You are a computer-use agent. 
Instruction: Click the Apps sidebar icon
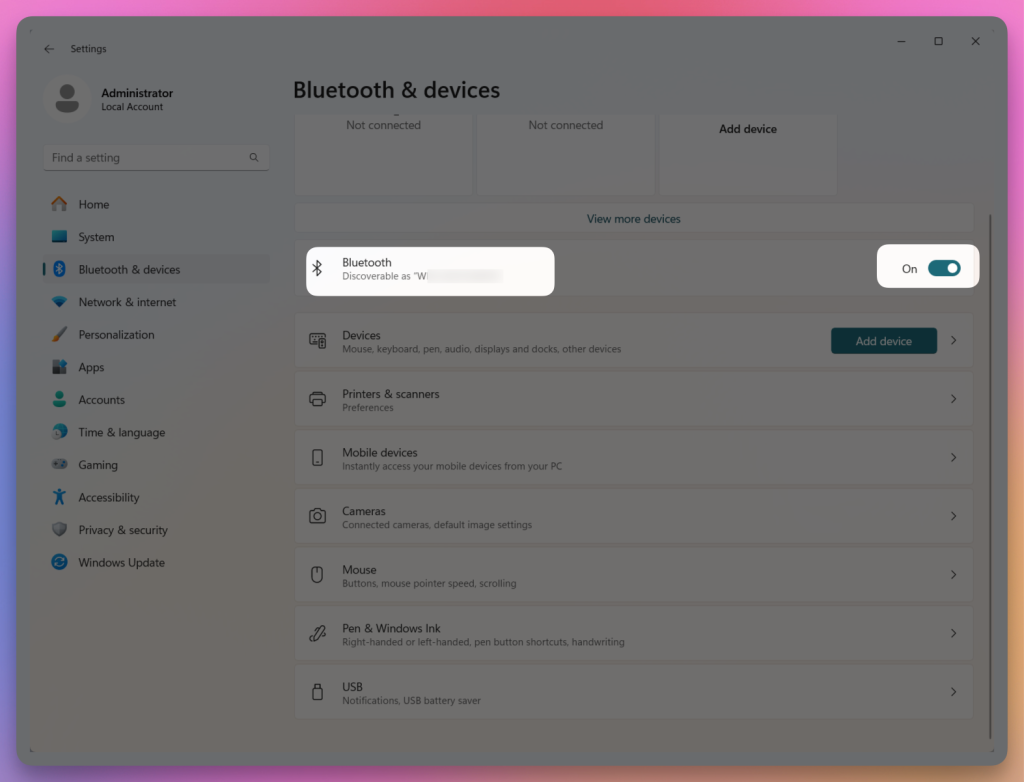[x=59, y=367]
